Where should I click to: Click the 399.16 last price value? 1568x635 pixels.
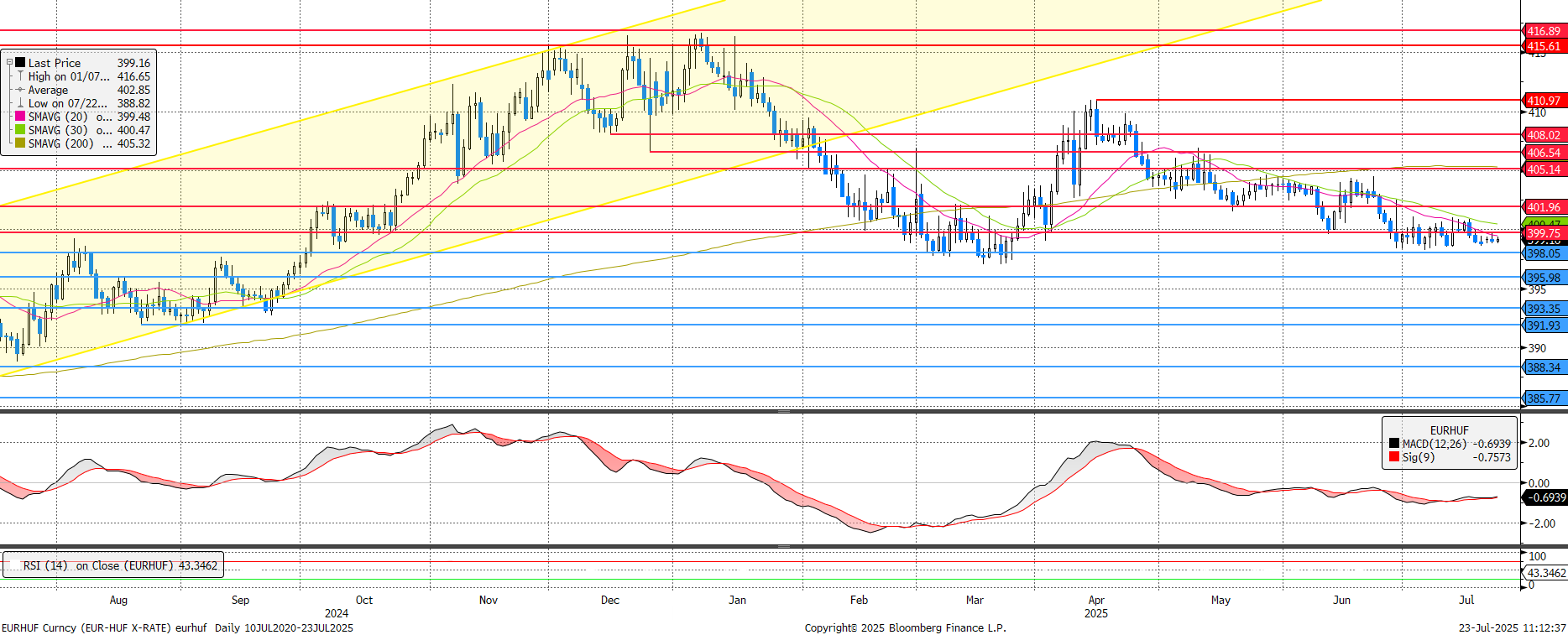[133, 63]
